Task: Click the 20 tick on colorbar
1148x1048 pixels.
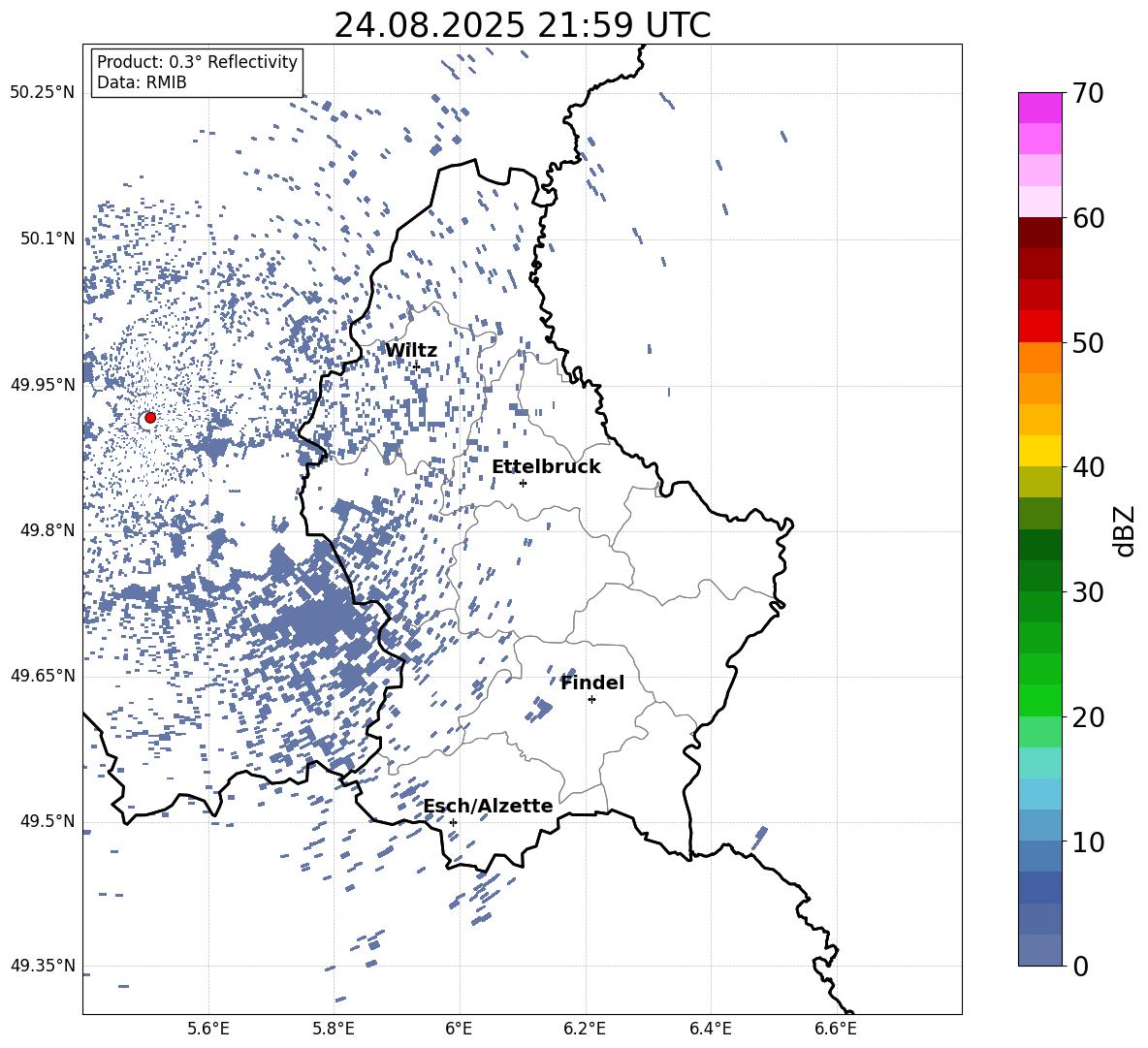Action: coord(1088,717)
